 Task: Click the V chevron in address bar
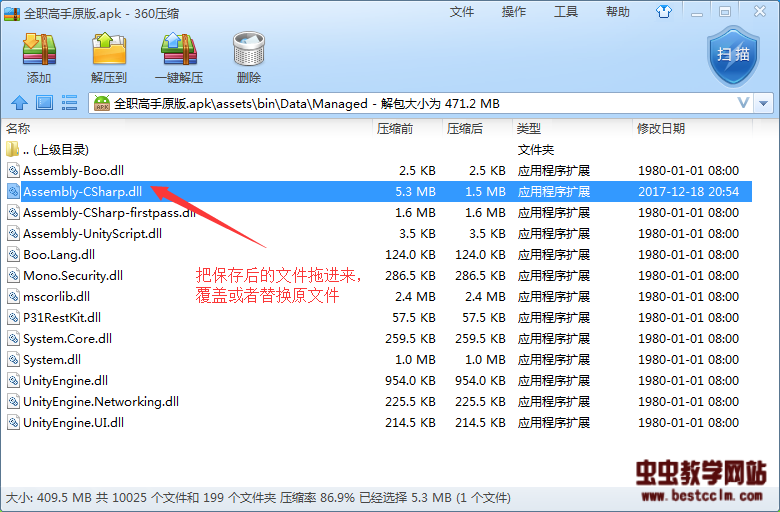click(x=743, y=103)
